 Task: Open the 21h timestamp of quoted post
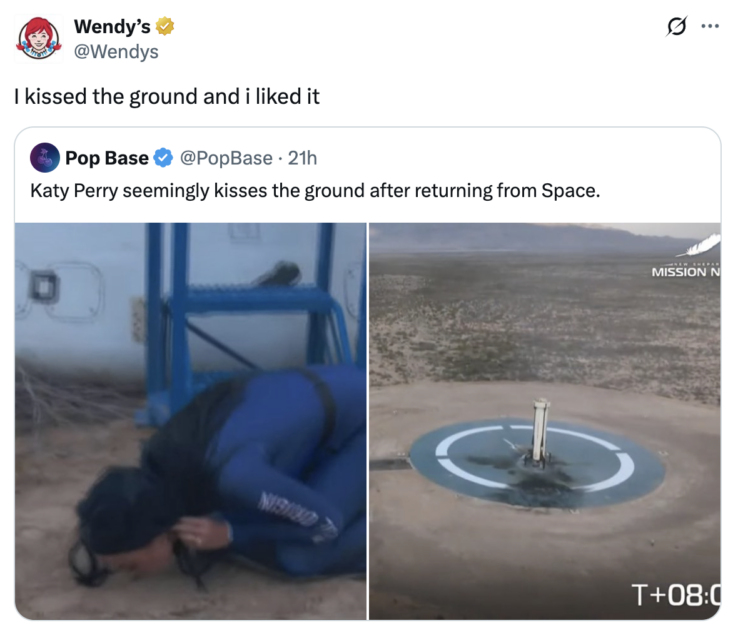pyautogui.click(x=302, y=158)
